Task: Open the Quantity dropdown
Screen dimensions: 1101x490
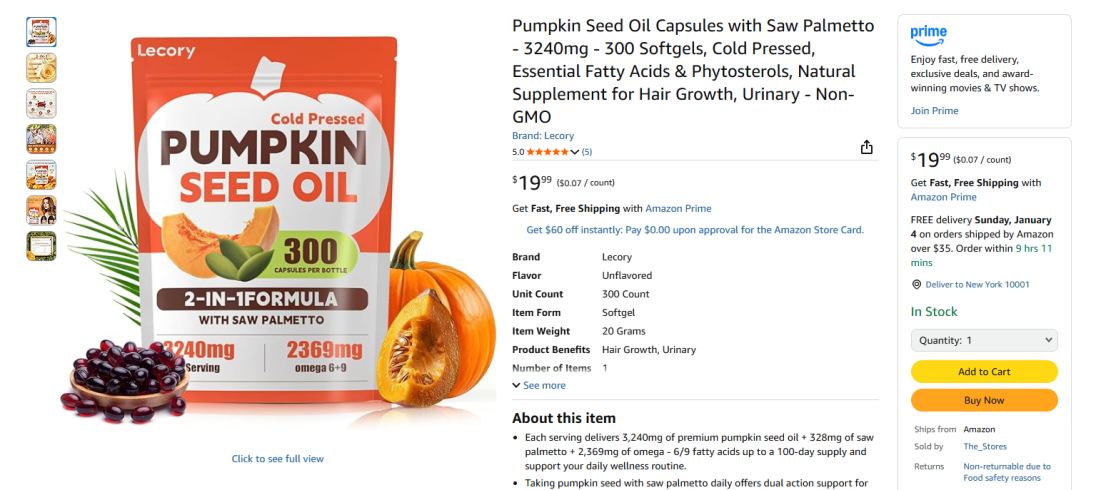Action: coord(984,340)
